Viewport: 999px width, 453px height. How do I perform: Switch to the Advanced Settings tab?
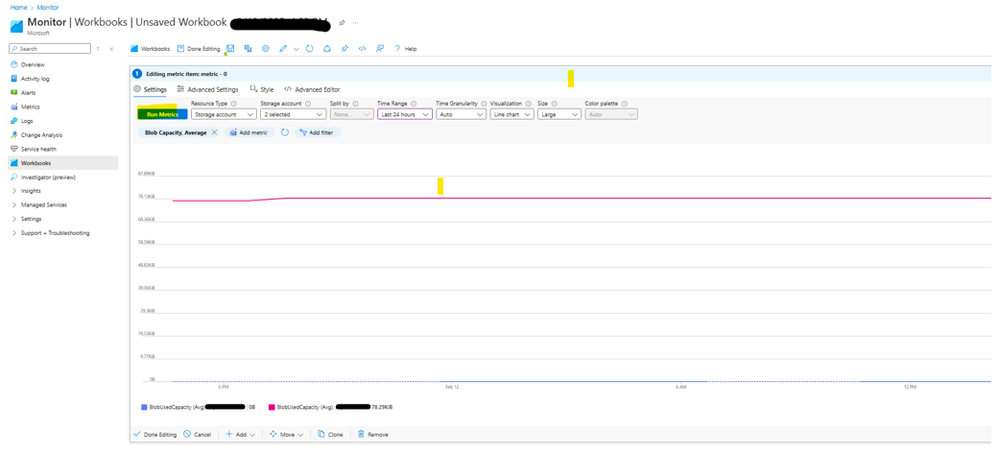click(208, 90)
